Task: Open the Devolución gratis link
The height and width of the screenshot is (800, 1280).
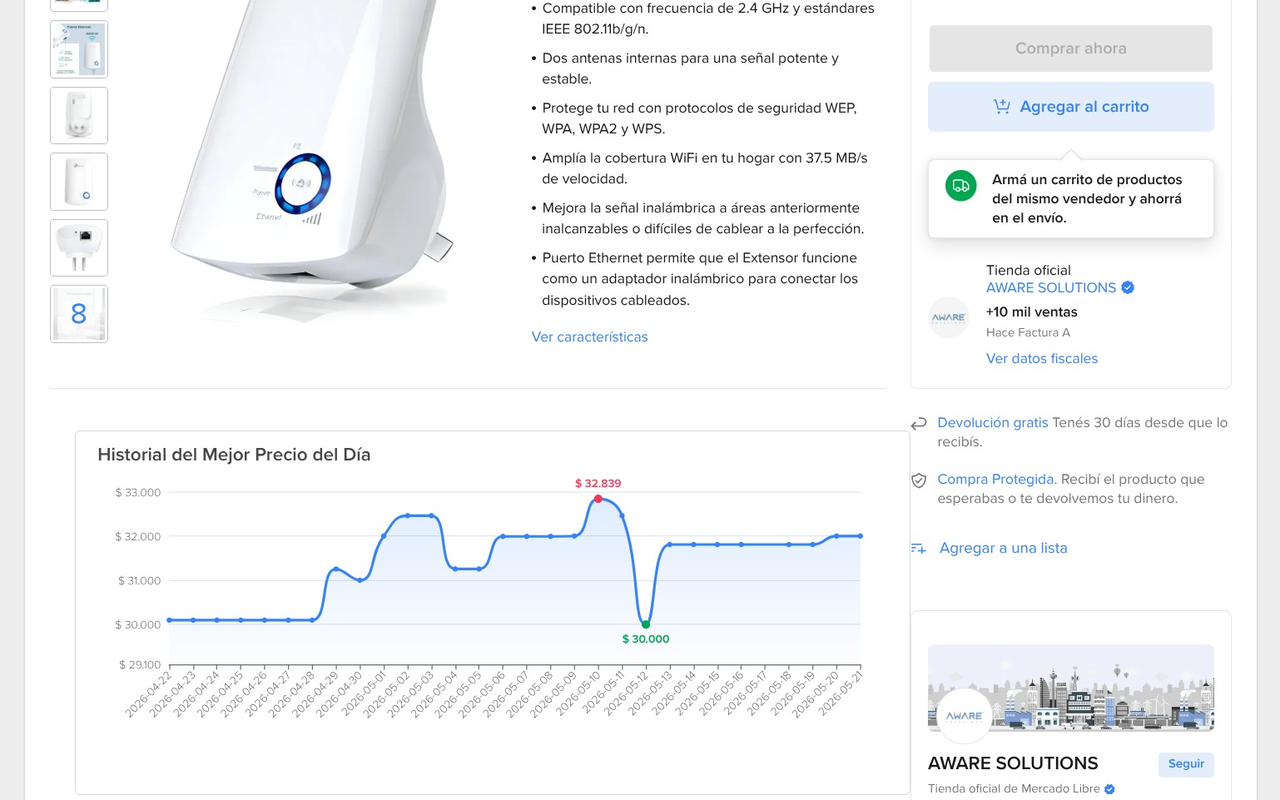Action: (993, 423)
